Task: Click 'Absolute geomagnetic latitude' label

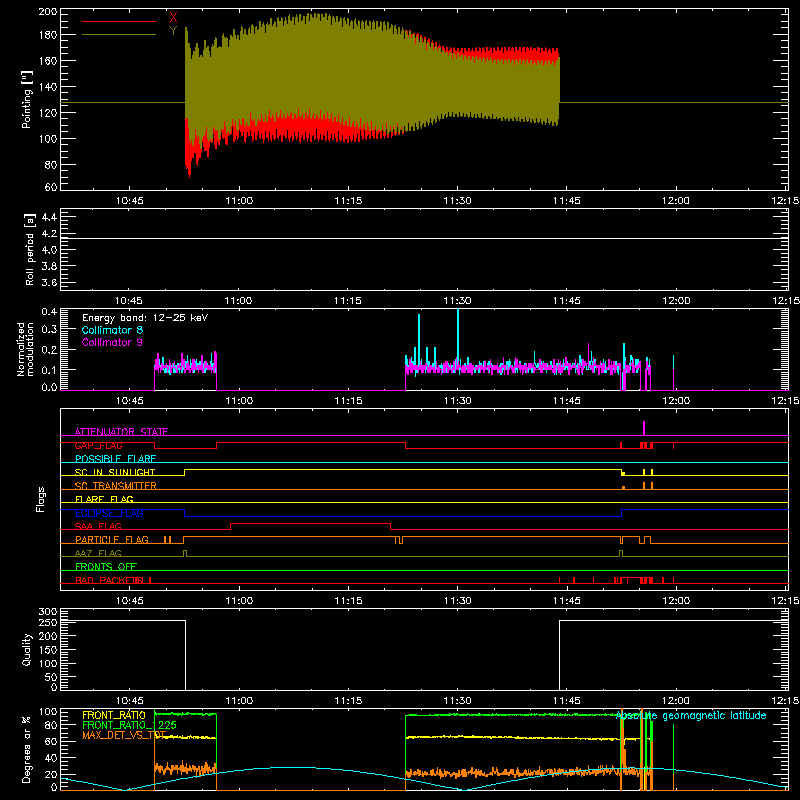Action: pyautogui.click(x=691, y=715)
